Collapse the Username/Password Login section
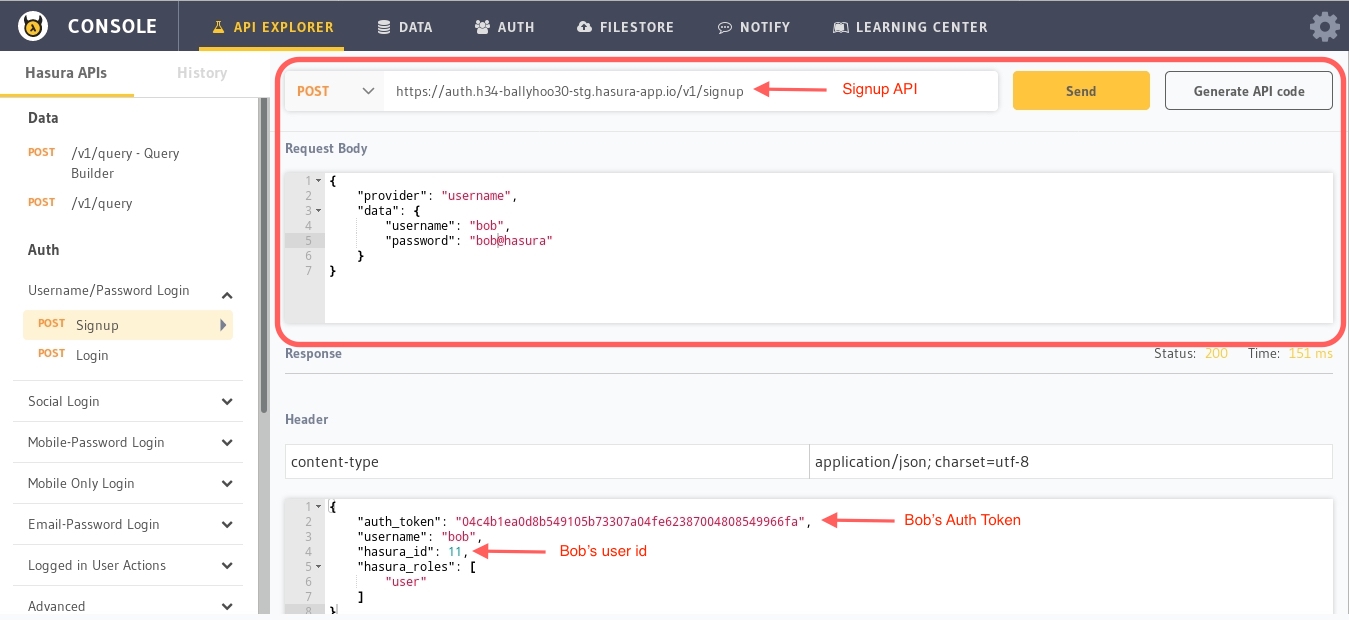The image size is (1349, 620). 227,294
